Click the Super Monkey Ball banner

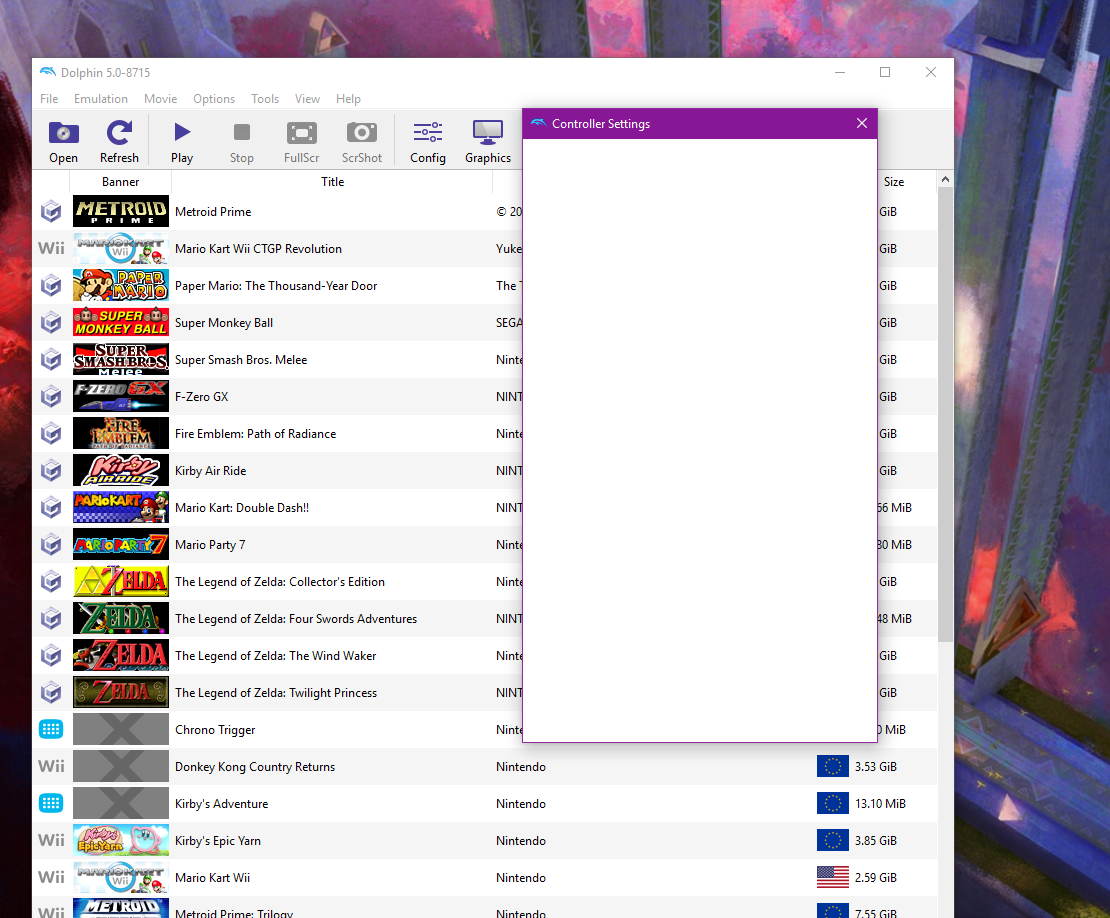coord(121,322)
